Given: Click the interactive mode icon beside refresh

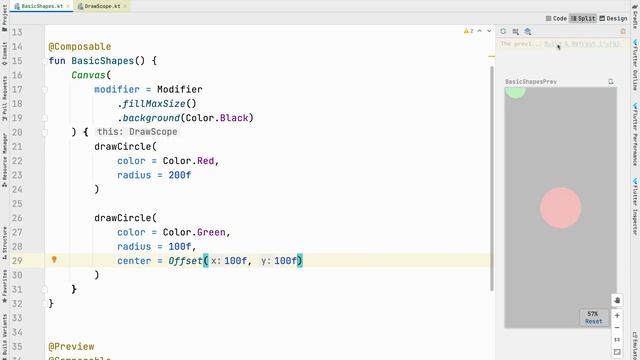Looking at the screenshot, I should coord(516,31).
